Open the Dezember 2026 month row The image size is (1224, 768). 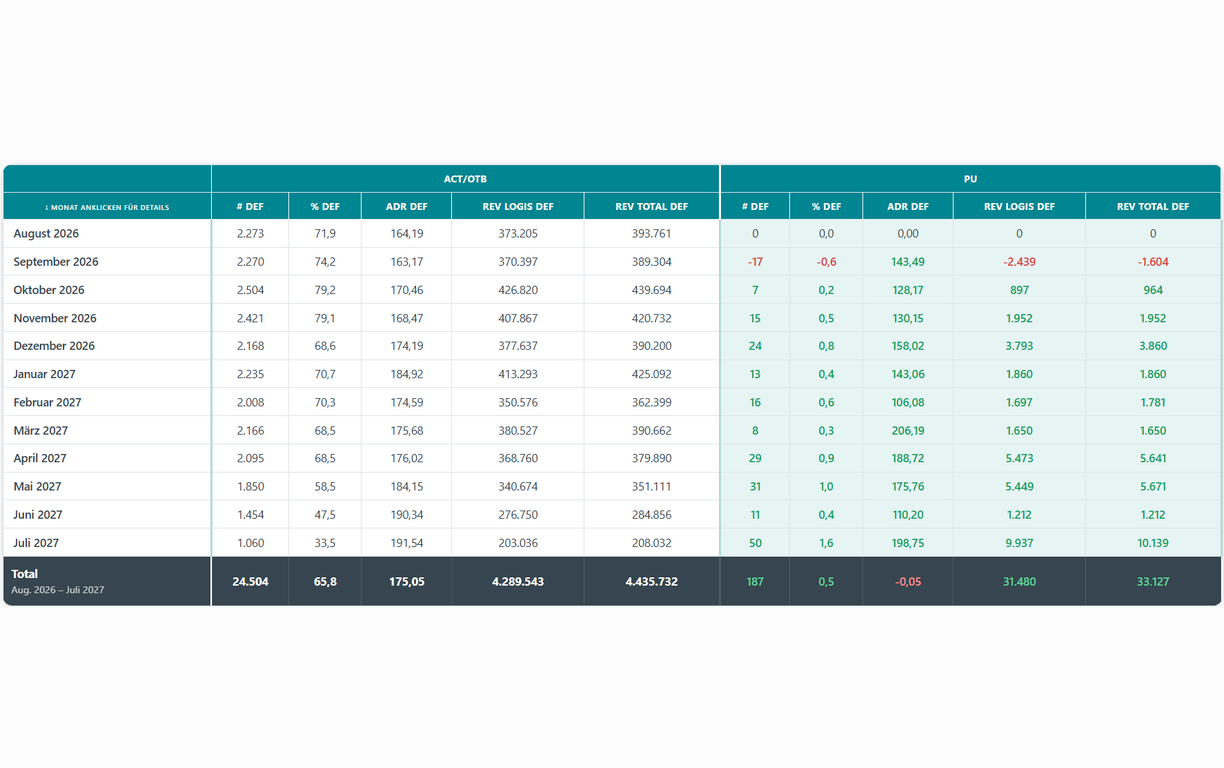tap(54, 346)
